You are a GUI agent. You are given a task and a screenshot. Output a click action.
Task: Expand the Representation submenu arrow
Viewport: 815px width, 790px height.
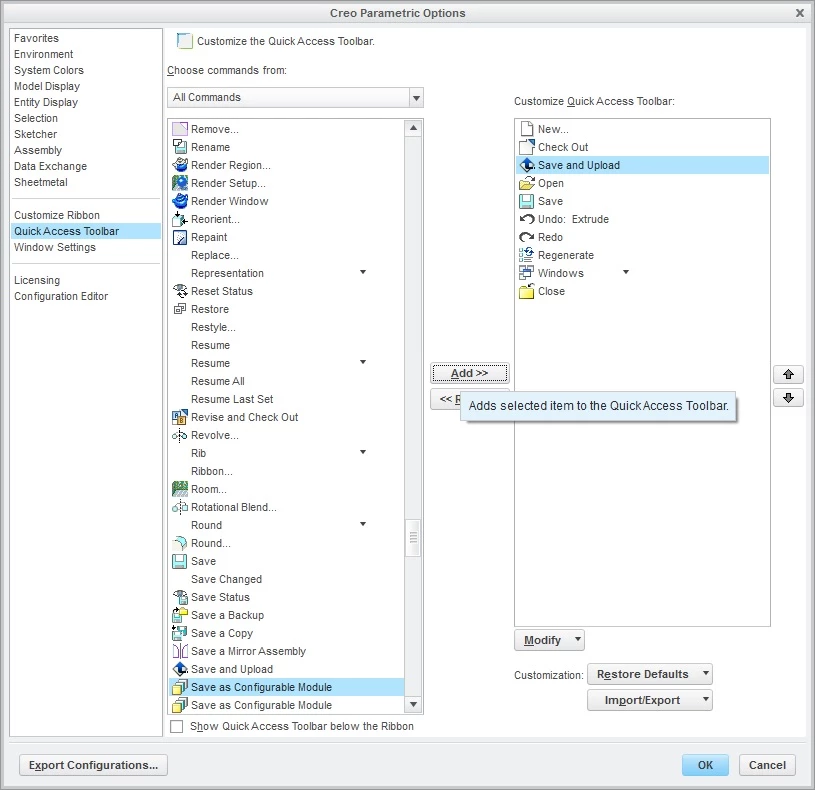(363, 272)
